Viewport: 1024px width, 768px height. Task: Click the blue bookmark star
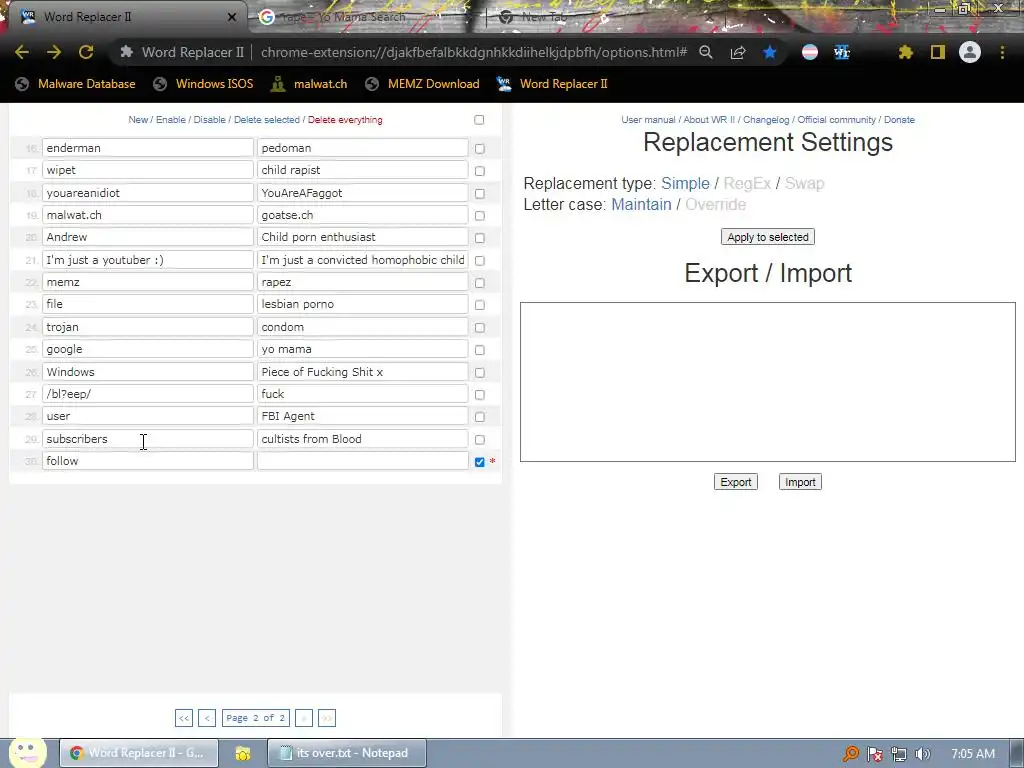pyautogui.click(x=770, y=52)
